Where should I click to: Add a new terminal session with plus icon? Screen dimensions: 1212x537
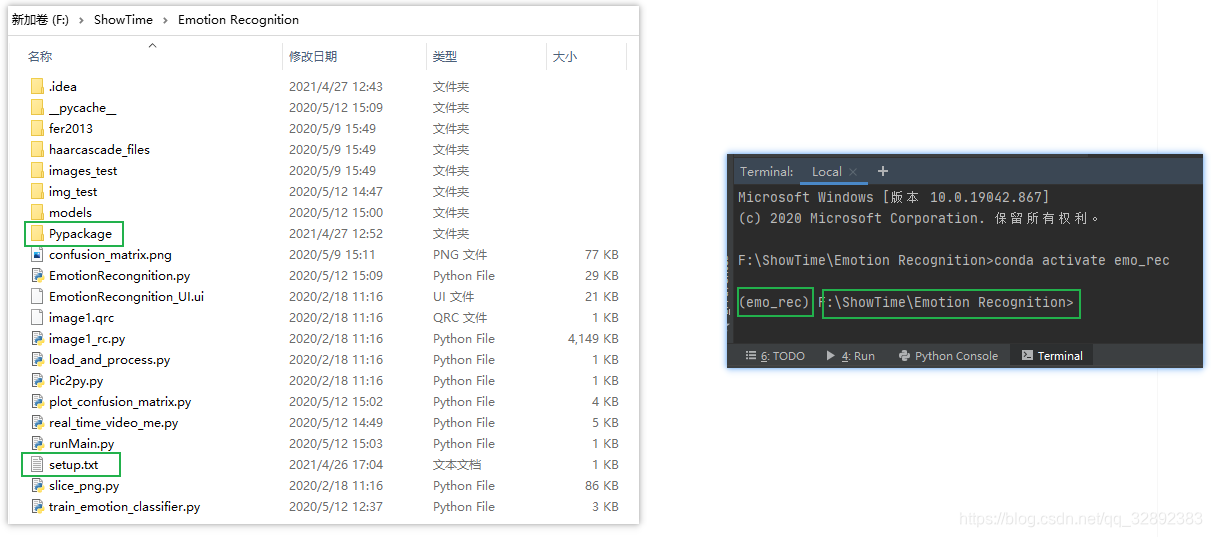(882, 171)
